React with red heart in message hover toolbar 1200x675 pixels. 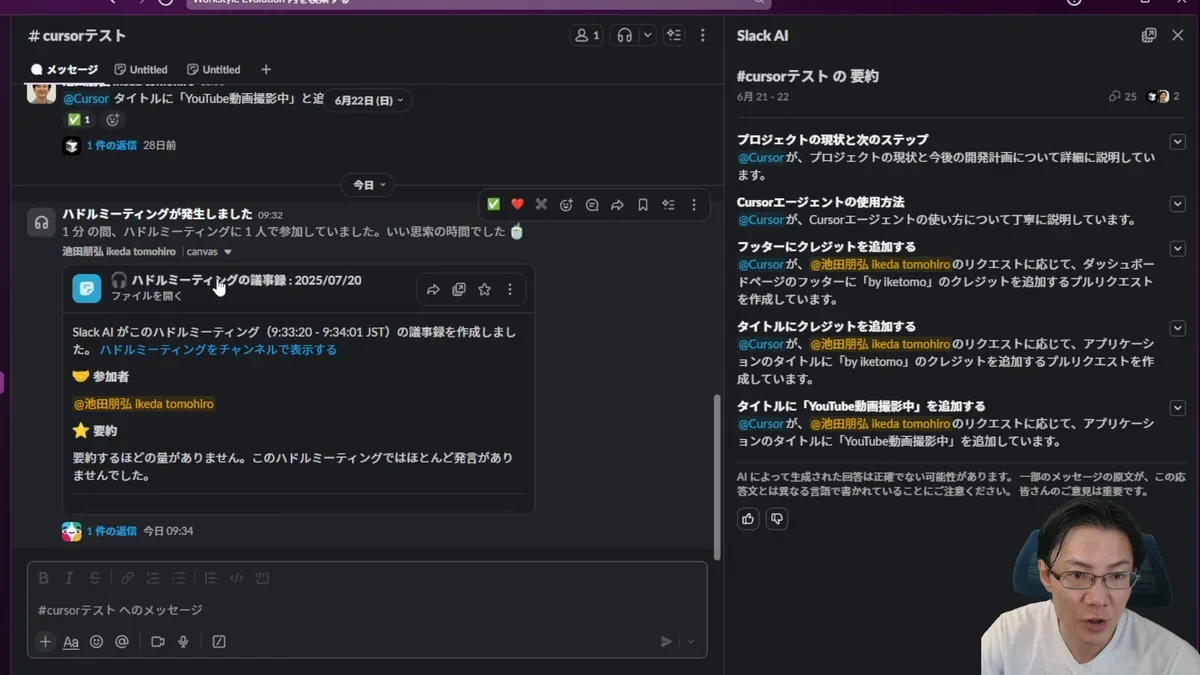pyautogui.click(x=517, y=204)
